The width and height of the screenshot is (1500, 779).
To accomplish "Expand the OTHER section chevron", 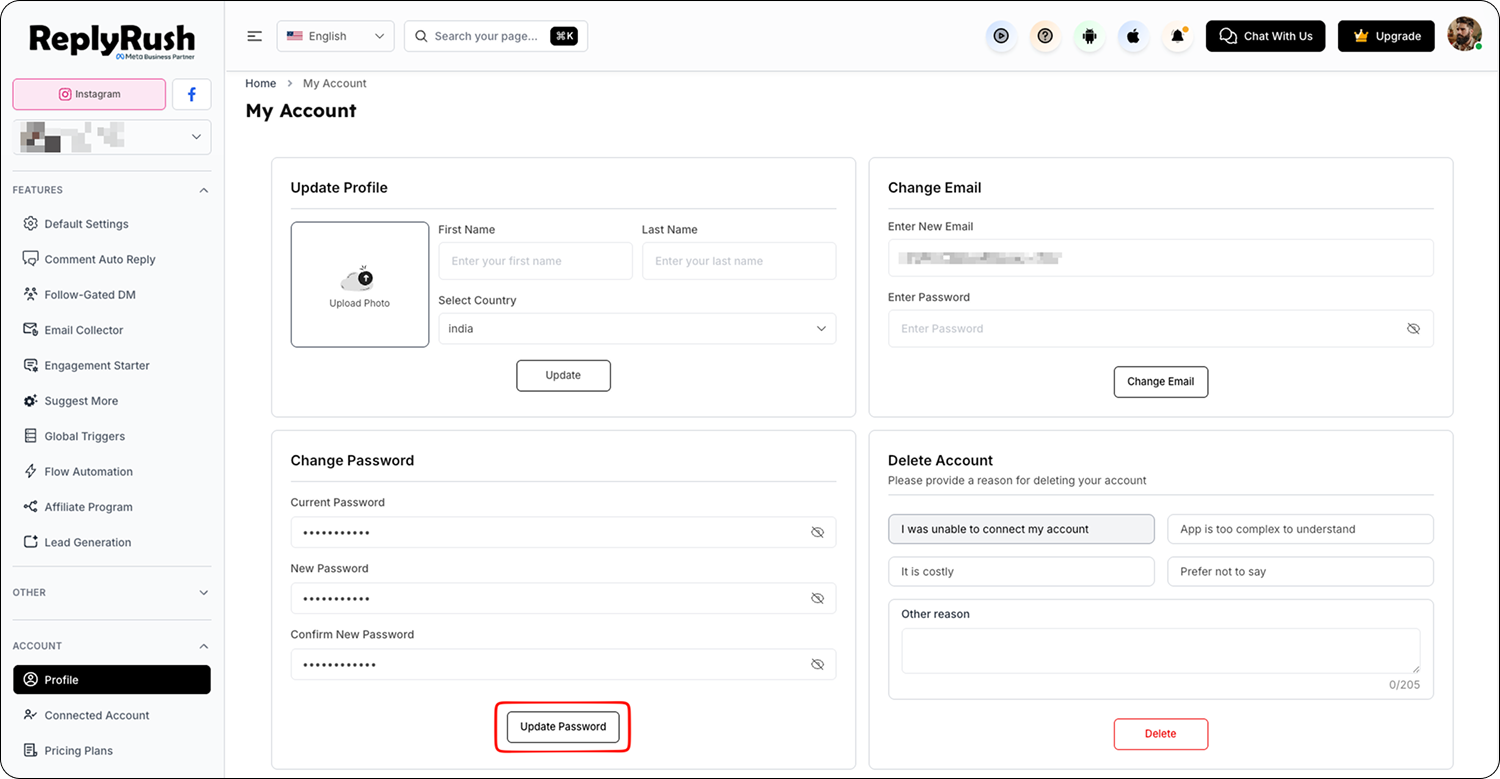I will [x=204, y=592].
